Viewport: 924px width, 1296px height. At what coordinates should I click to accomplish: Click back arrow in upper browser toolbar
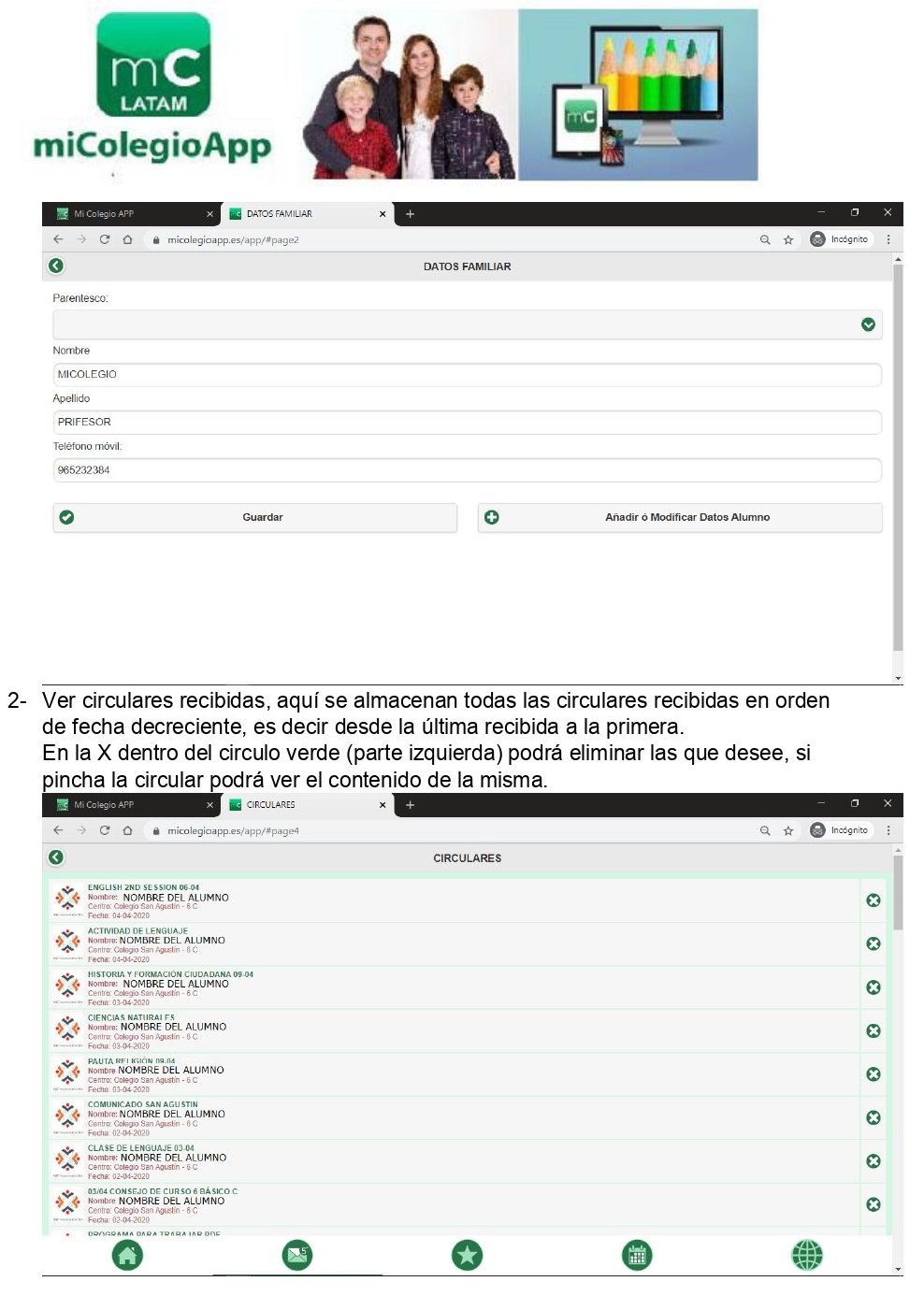58,239
